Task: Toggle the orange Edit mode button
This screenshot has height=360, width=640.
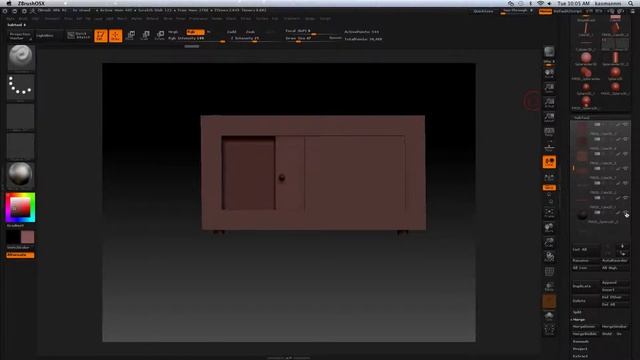Action: 101,36
